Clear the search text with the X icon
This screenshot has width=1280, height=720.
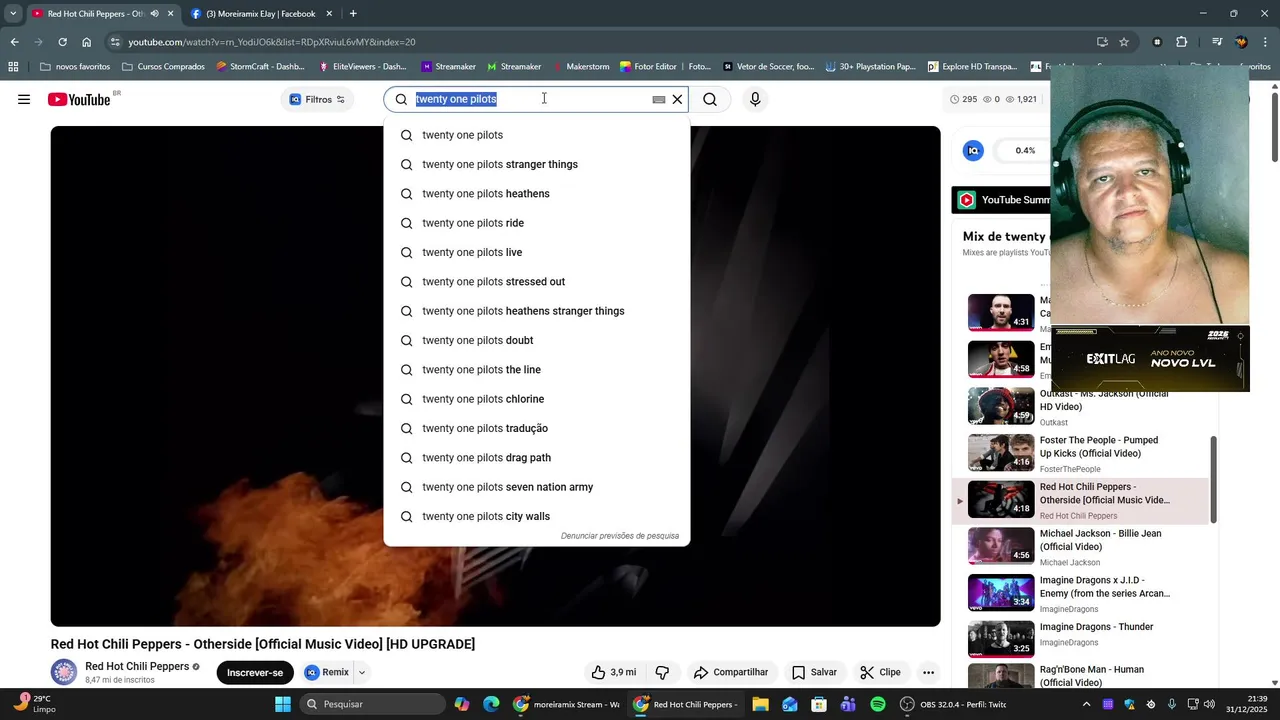click(x=677, y=99)
